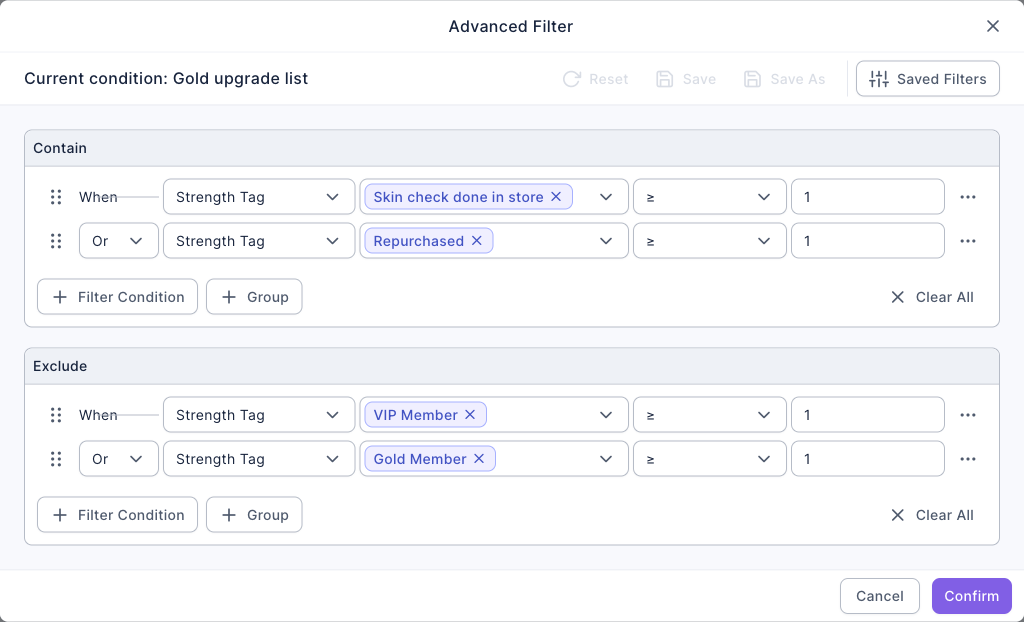Close the Advanced Filter dialog
This screenshot has width=1024, height=622.
tap(993, 26)
